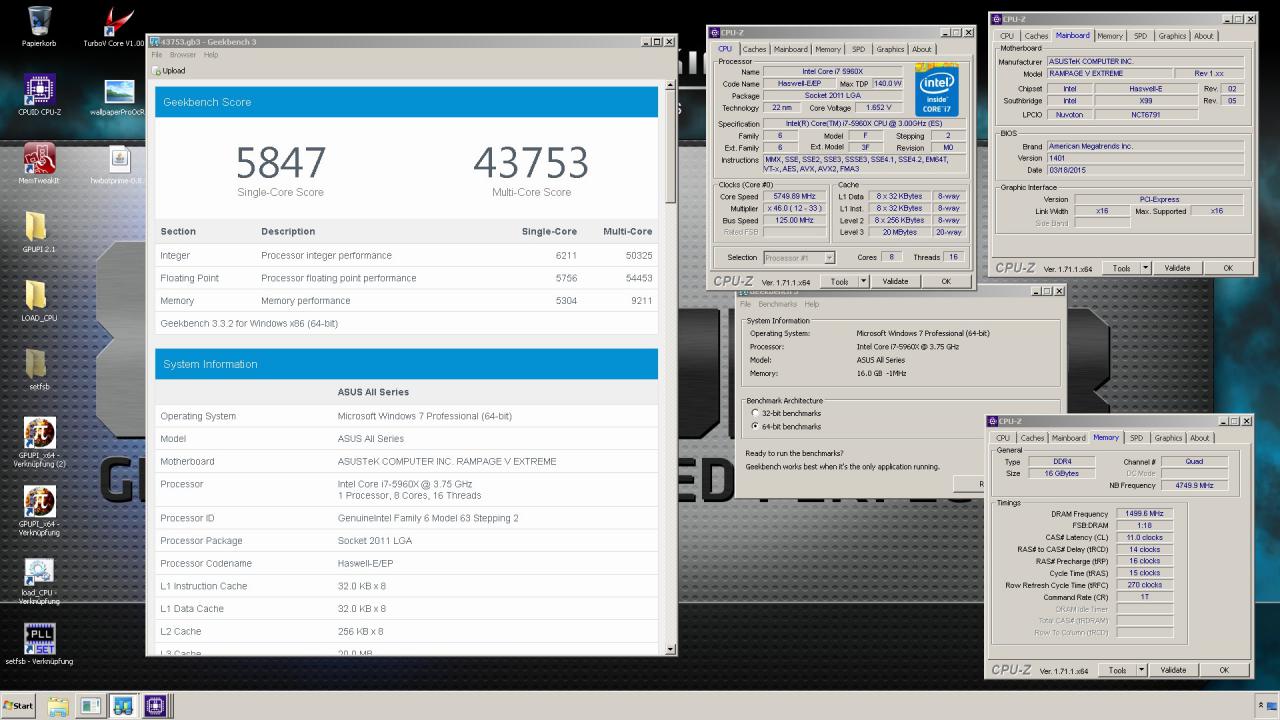The height and width of the screenshot is (720, 1280).
Task: Switch to CPU tab in CPU-Z Memory window
Action: pyautogui.click(x=1003, y=438)
